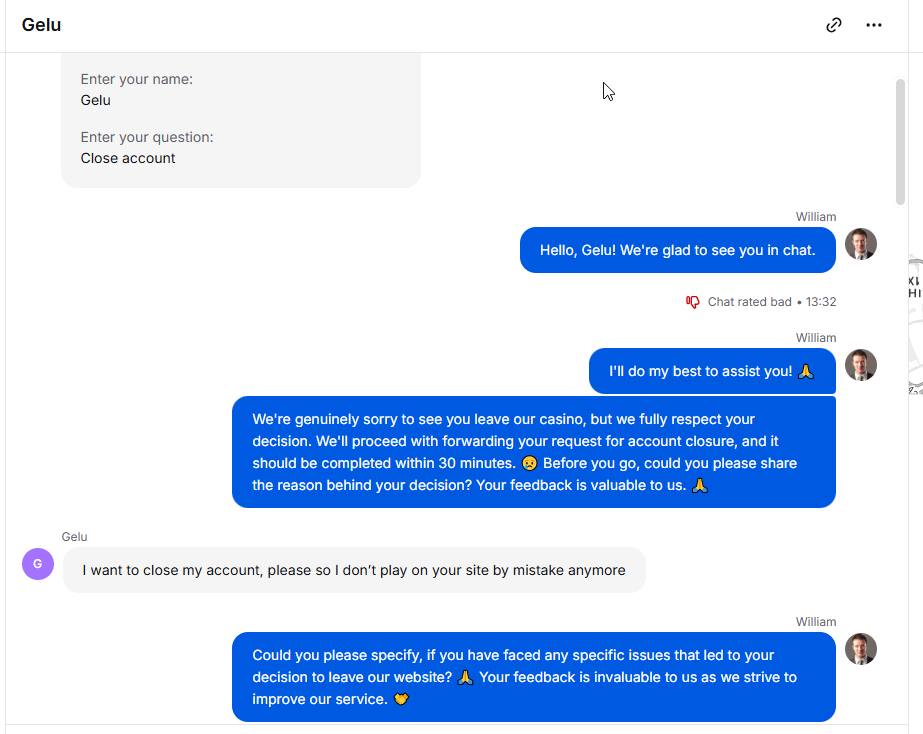Click Gelu's "I want to close my account" message
Screen dimensions: 923x734
tap(354, 570)
